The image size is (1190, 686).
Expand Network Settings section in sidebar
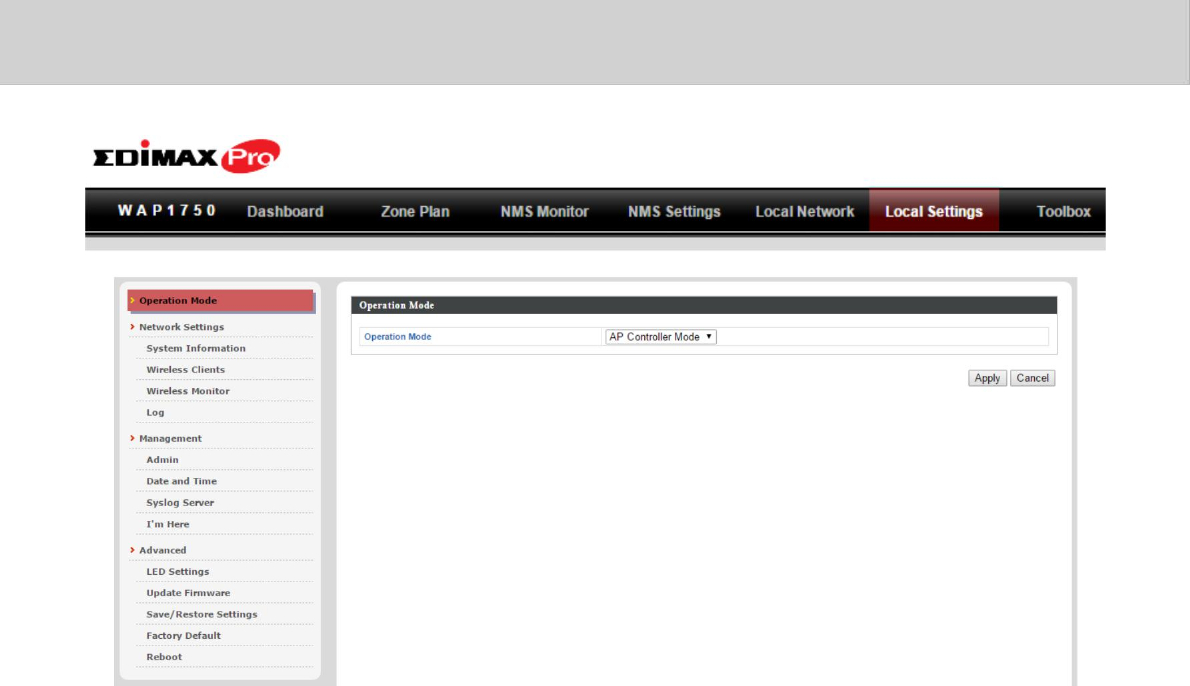click(181, 327)
